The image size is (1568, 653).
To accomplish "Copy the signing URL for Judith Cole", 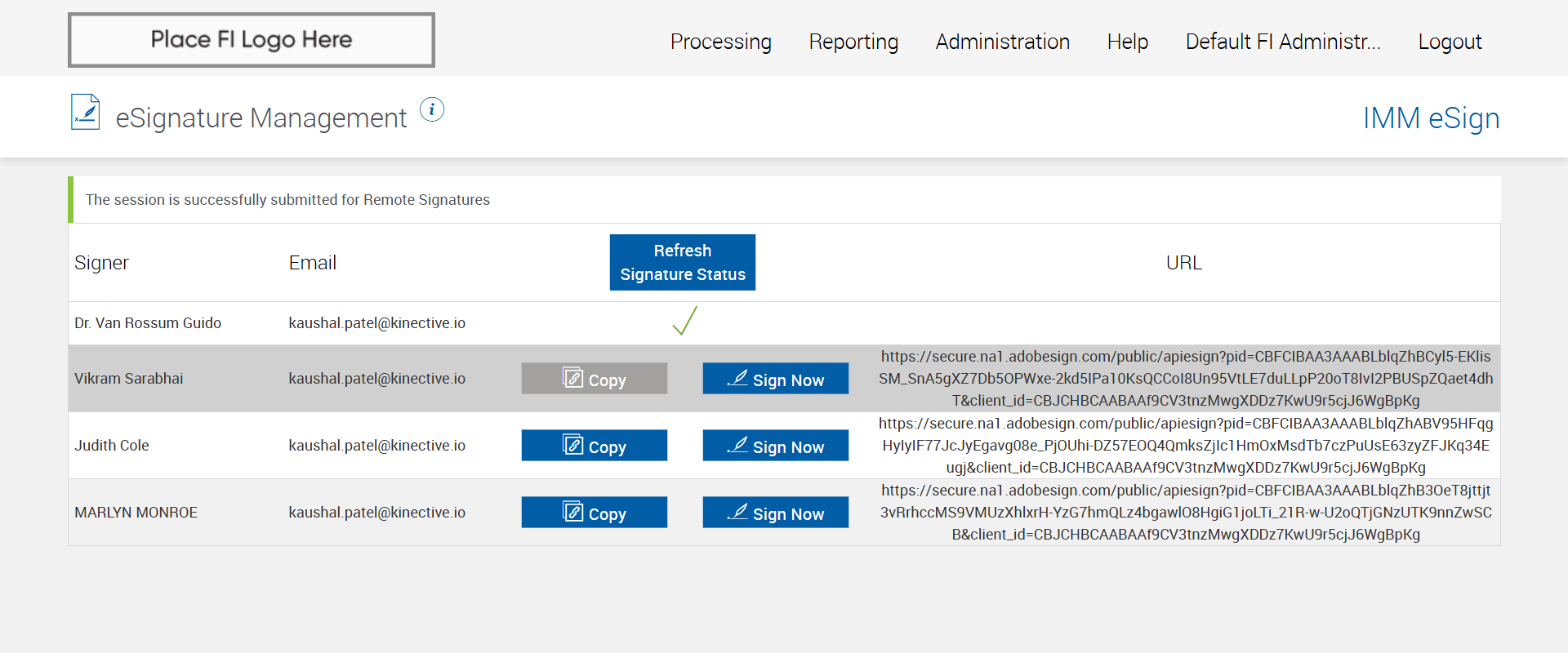I will (594, 446).
